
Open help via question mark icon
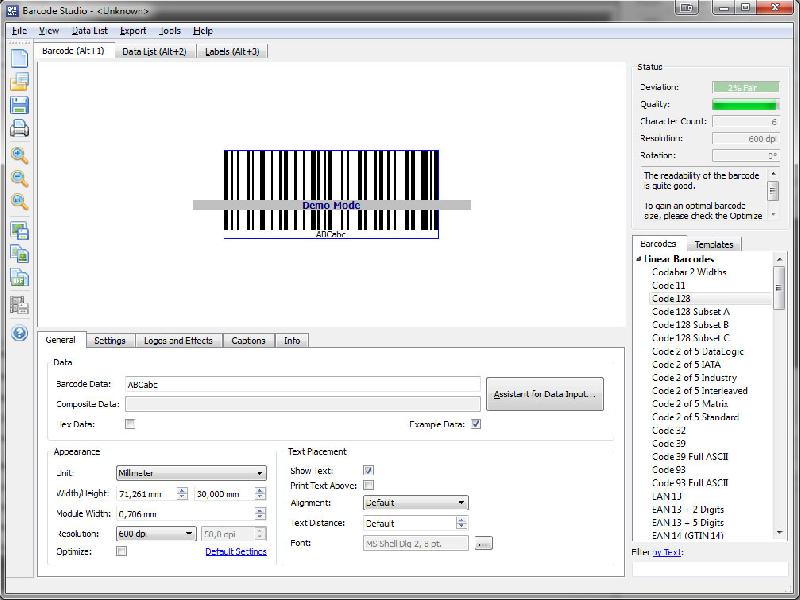coord(19,333)
